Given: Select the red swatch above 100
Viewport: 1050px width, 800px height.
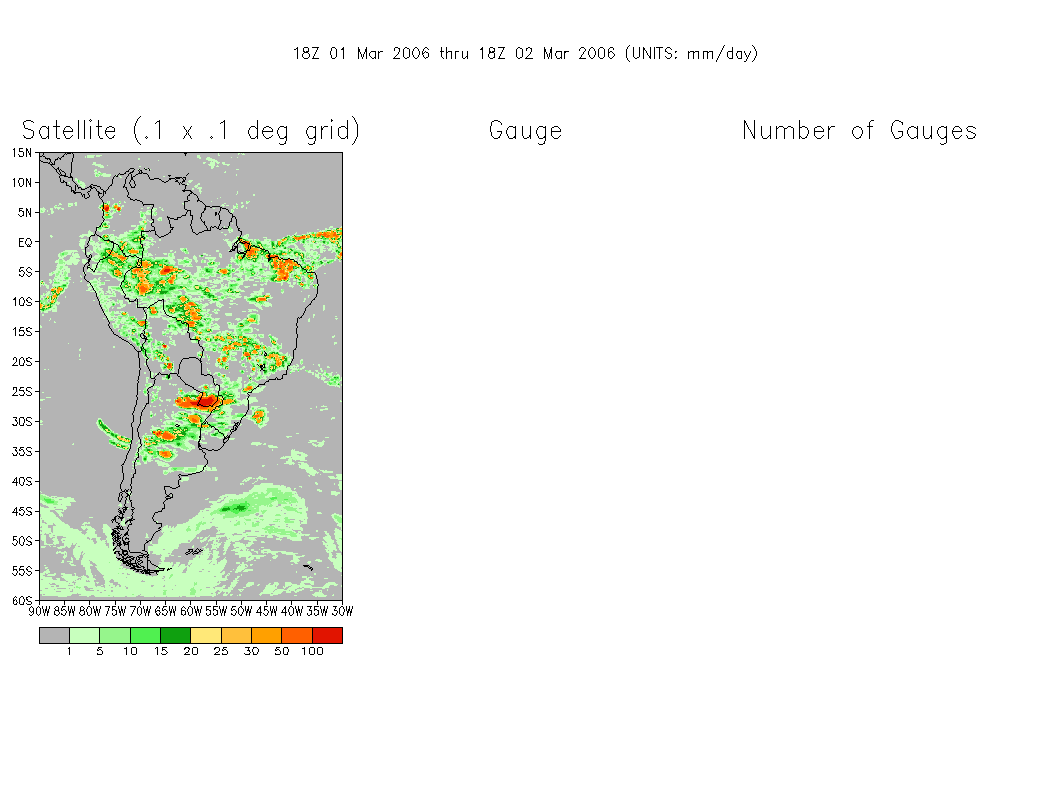Looking at the screenshot, I should coord(327,635).
